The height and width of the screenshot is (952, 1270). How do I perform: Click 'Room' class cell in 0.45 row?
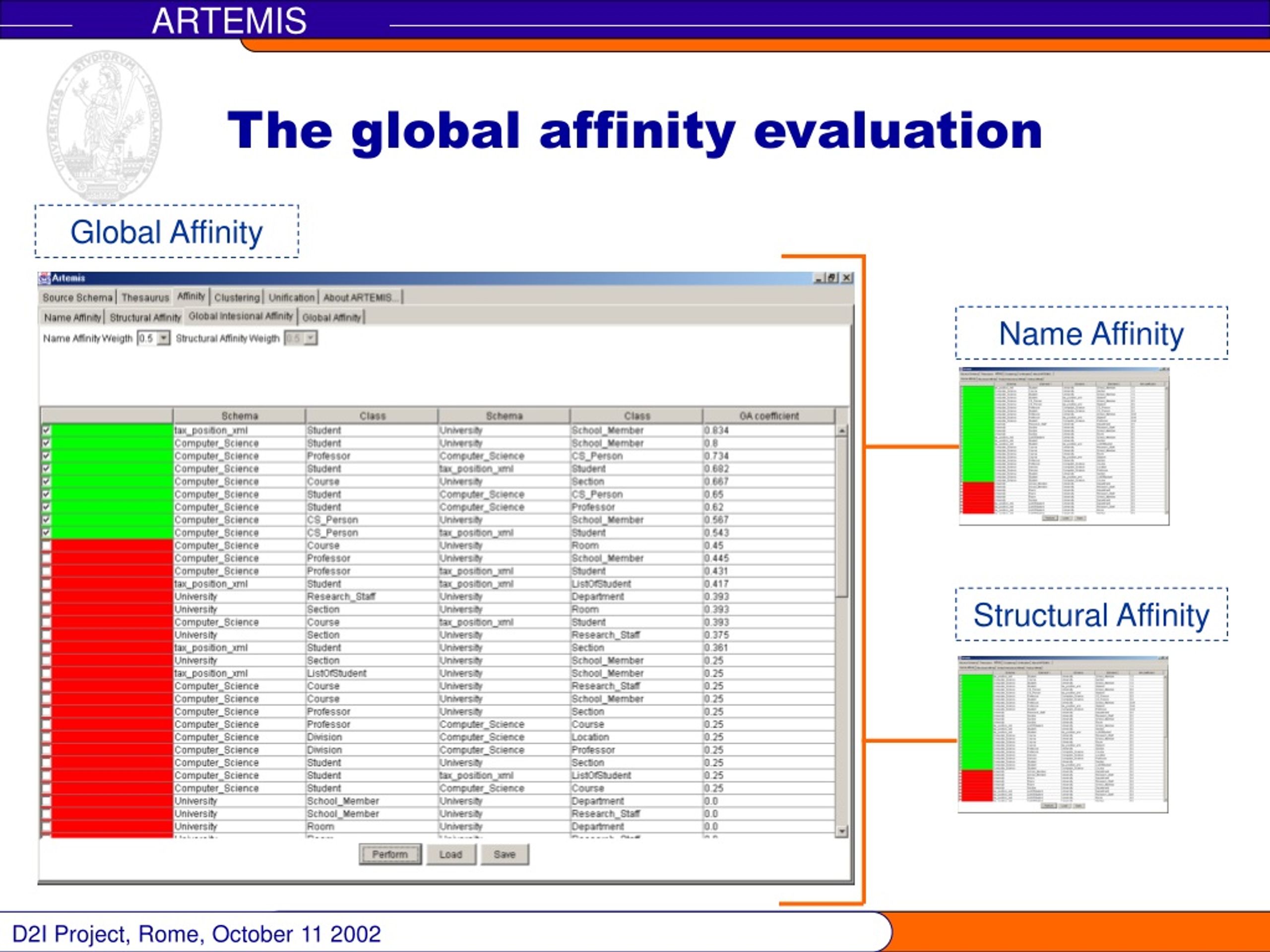pyautogui.click(x=636, y=545)
